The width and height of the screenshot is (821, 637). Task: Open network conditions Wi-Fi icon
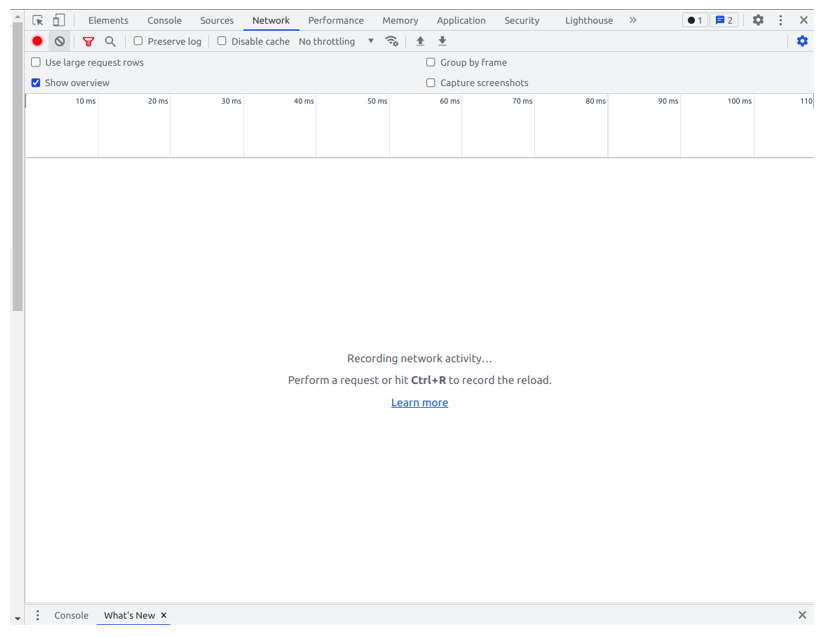pyautogui.click(x=392, y=41)
